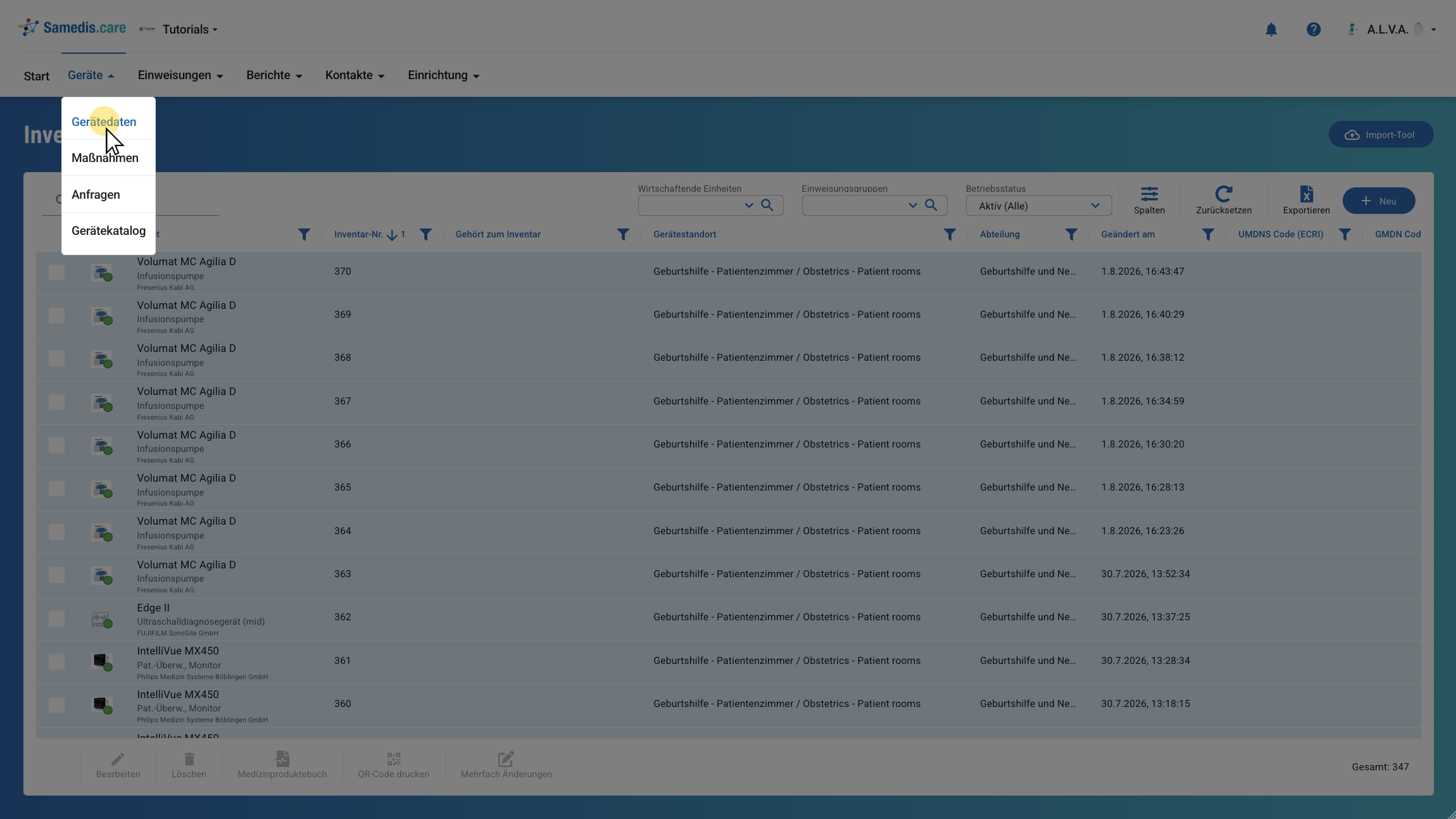
Task: Filter the Inventar-Nr. column
Action: [425, 235]
